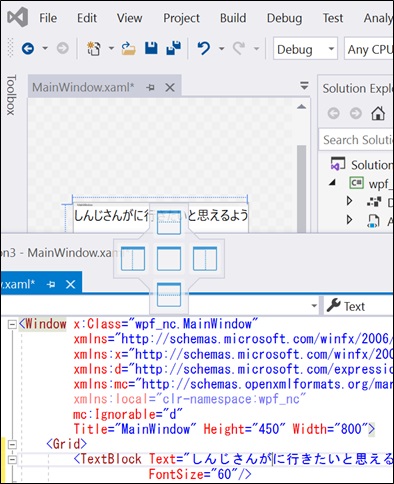Click the dock-to-top guide icon

[169, 222]
